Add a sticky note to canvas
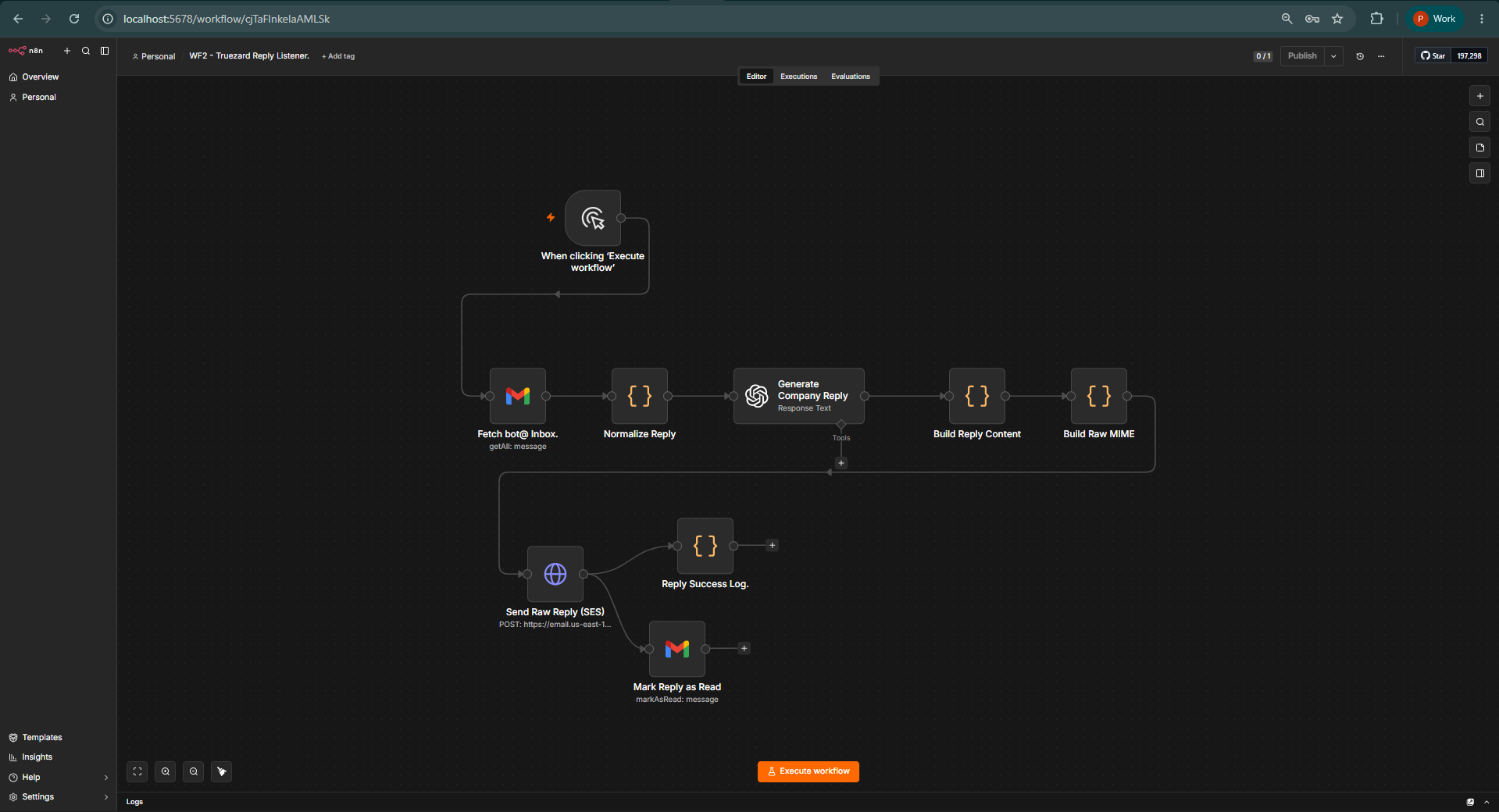Image resolution: width=1499 pixels, height=812 pixels. (1480, 148)
